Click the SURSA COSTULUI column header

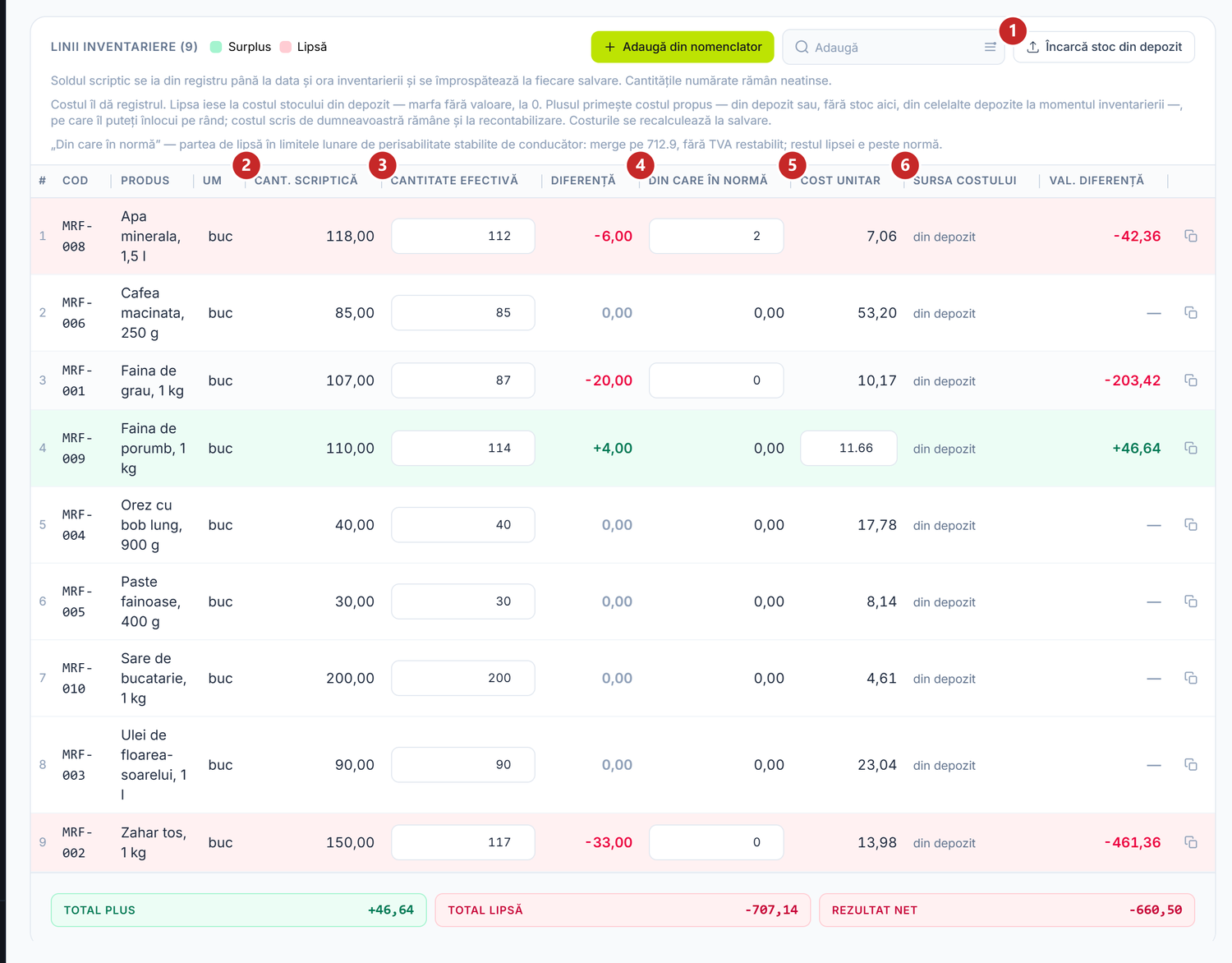(x=965, y=181)
